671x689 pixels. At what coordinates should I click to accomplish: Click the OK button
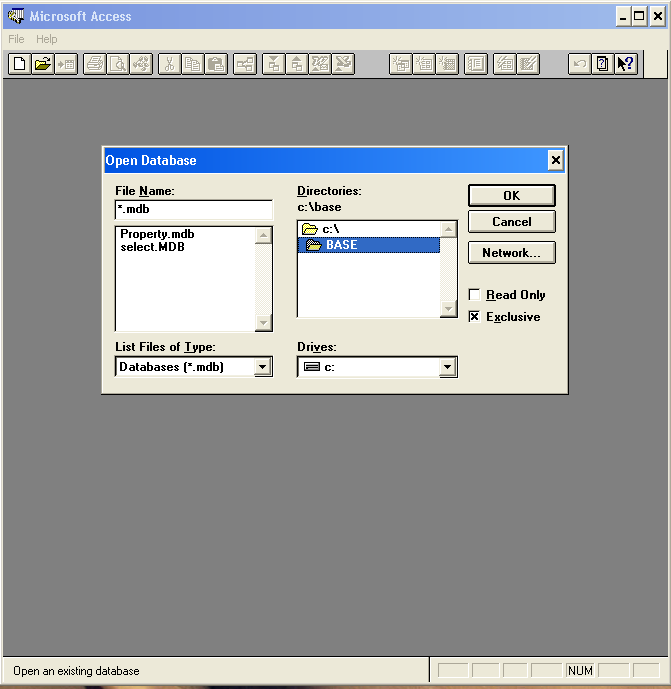tap(511, 196)
